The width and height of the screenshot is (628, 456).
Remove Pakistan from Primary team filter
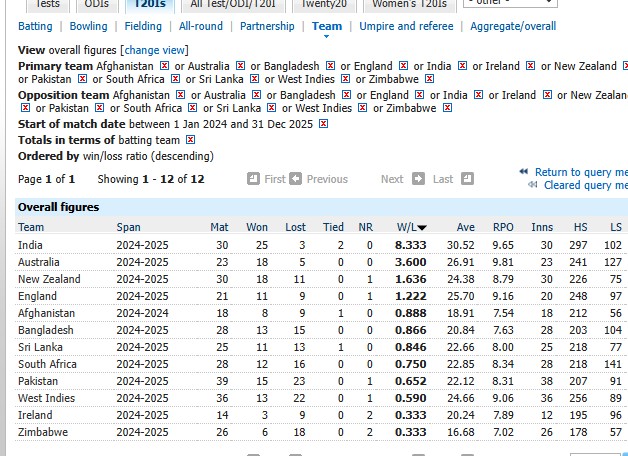(x=82, y=78)
